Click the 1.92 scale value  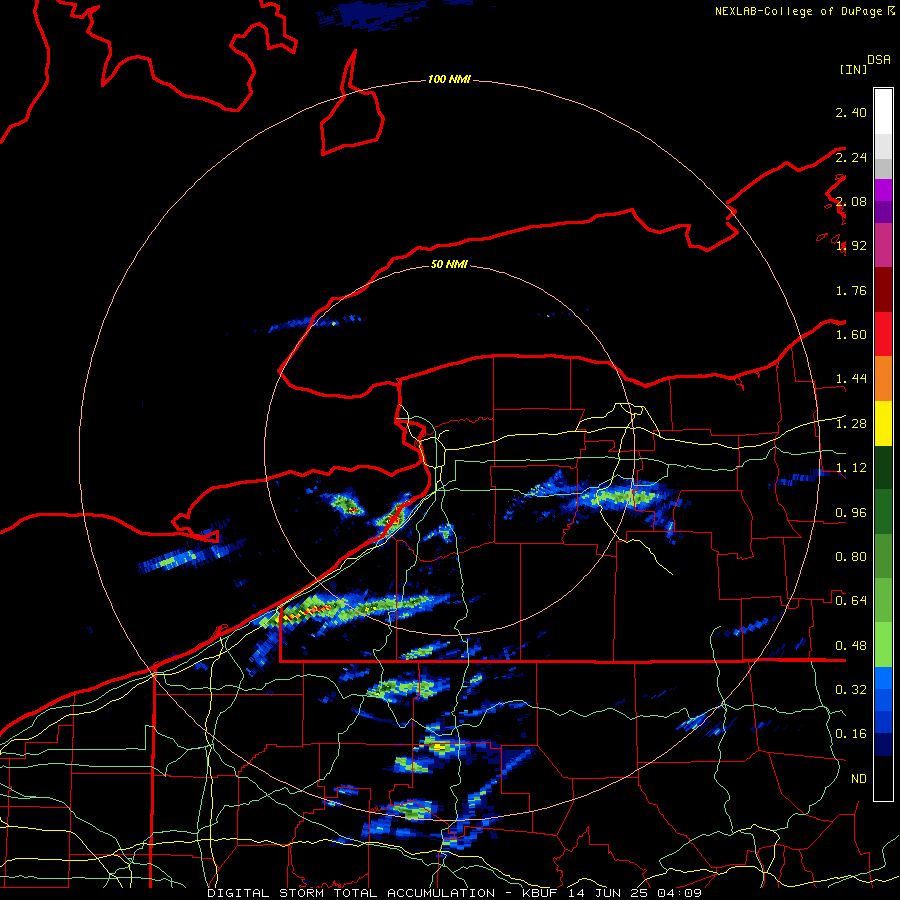(851, 246)
